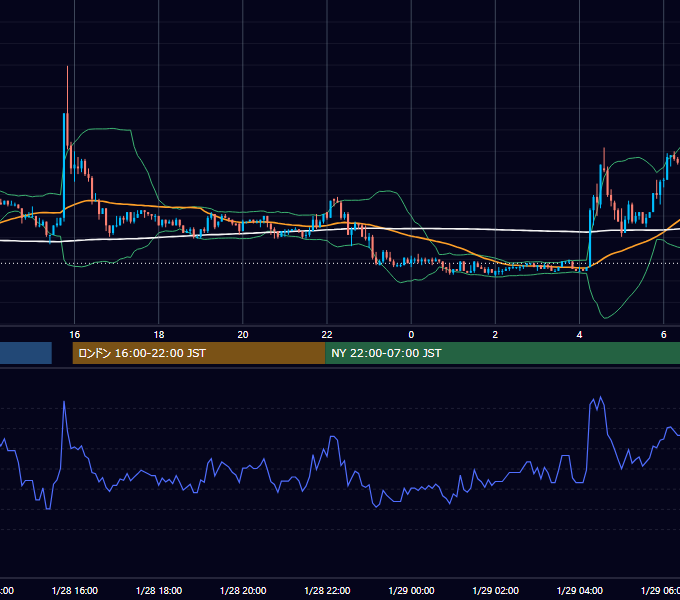Click the blue session bar left of ロンドン
This screenshot has height=600, width=680.
coord(26,353)
